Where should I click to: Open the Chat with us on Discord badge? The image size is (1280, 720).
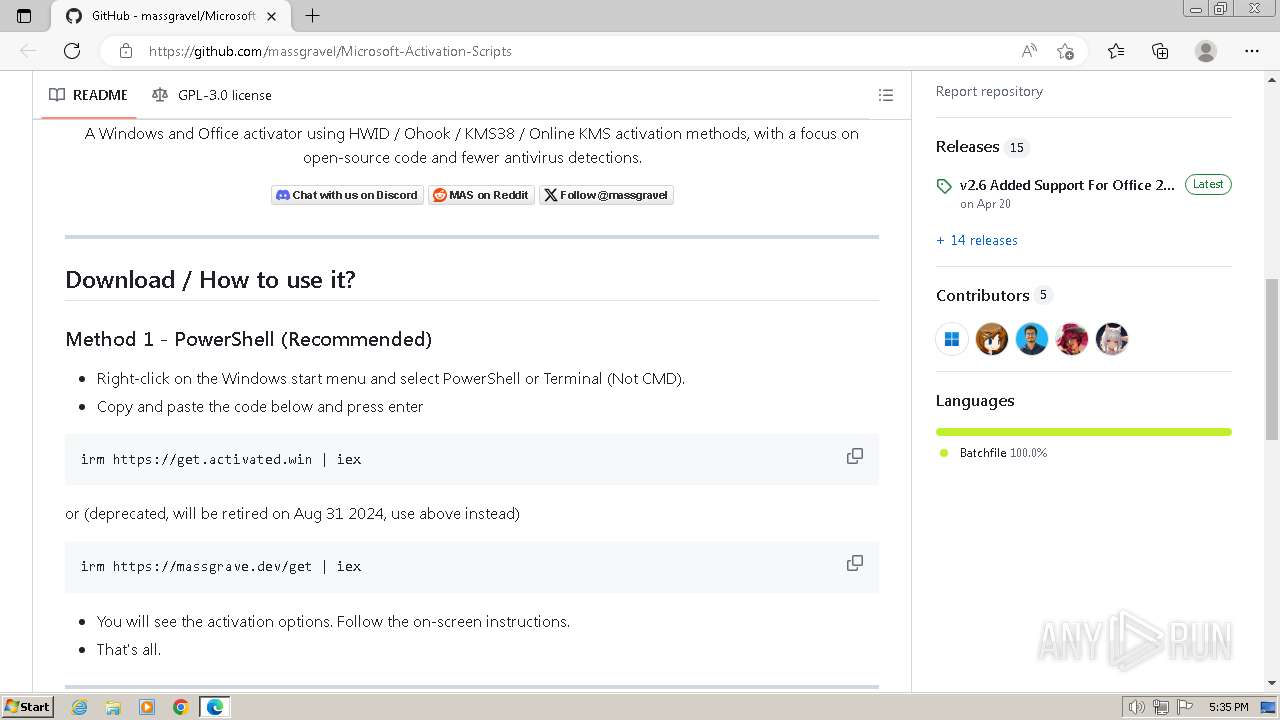point(347,195)
